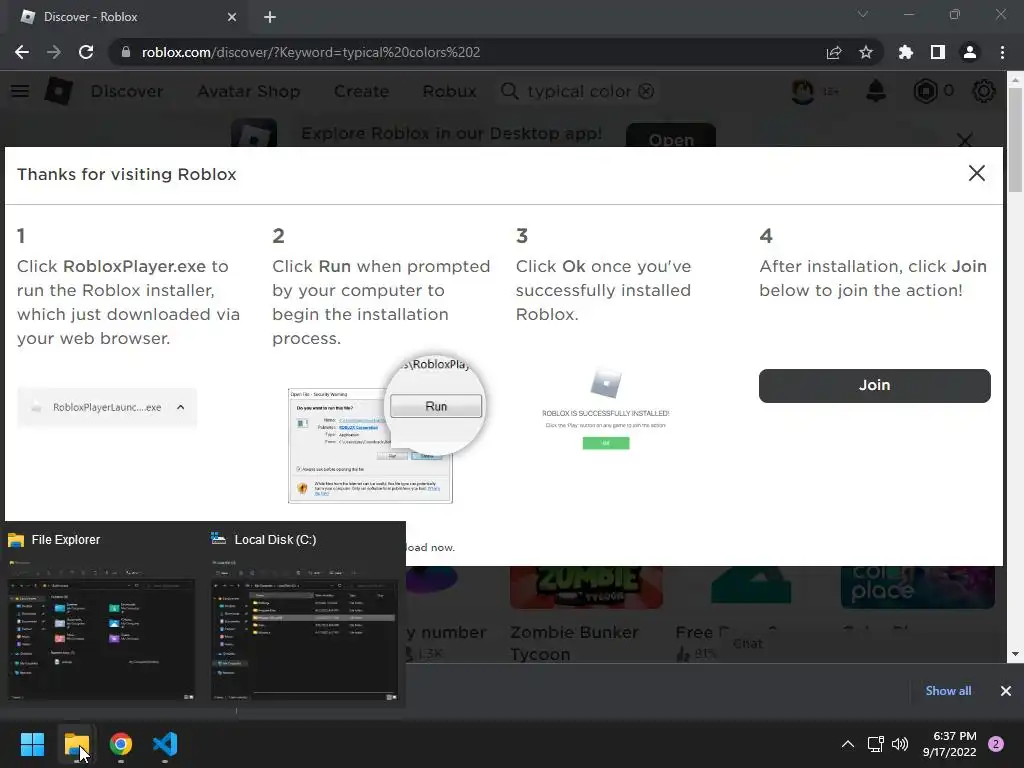Image resolution: width=1024 pixels, height=768 pixels.
Task: Go back in Chrome history
Action: pos(22,52)
